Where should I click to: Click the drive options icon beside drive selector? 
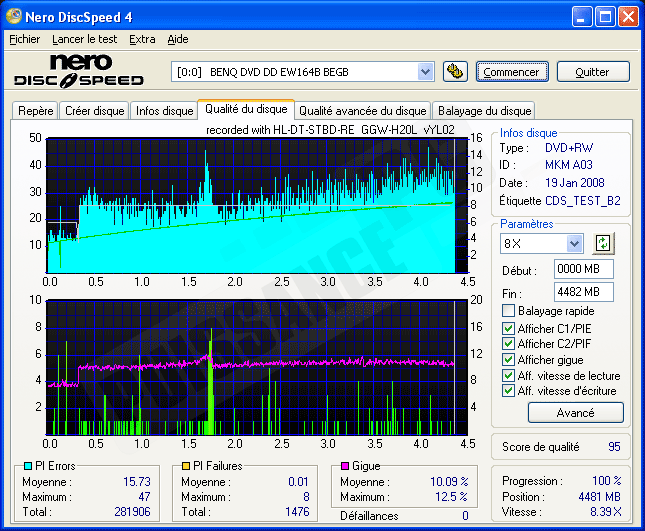pos(455,71)
